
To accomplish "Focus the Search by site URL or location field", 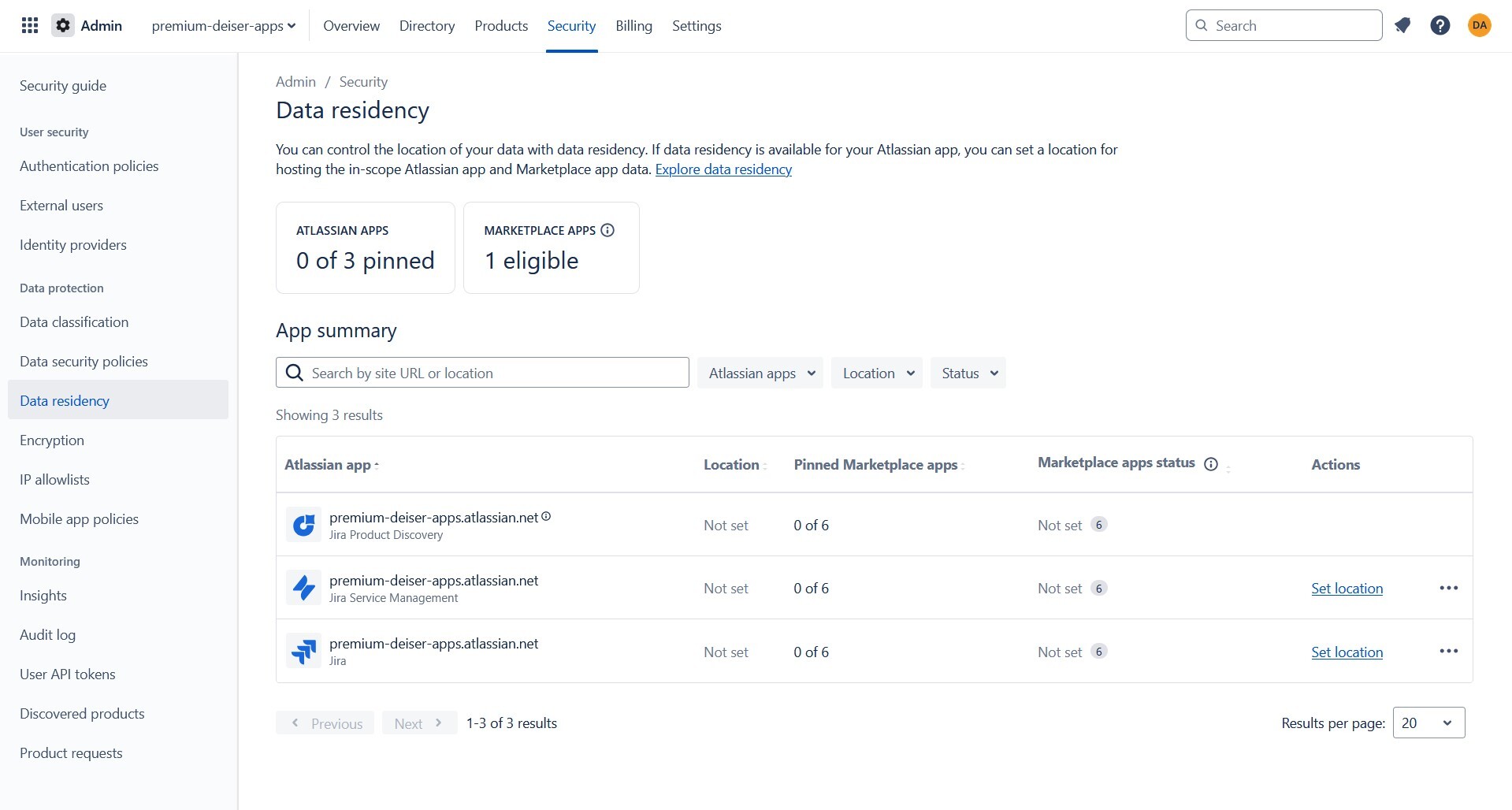I will tap(482, 373).
